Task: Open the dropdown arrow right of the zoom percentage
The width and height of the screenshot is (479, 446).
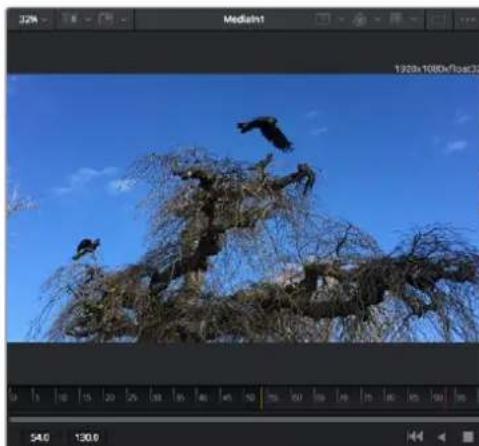Action: (x=45, y=20)
